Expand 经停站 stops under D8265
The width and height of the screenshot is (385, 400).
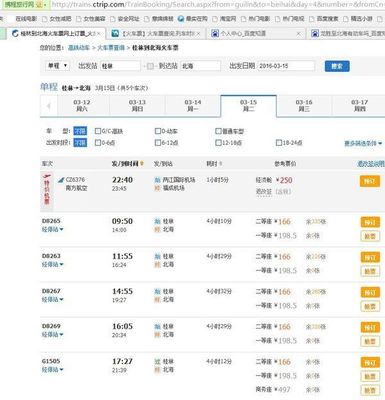[52, 229]
